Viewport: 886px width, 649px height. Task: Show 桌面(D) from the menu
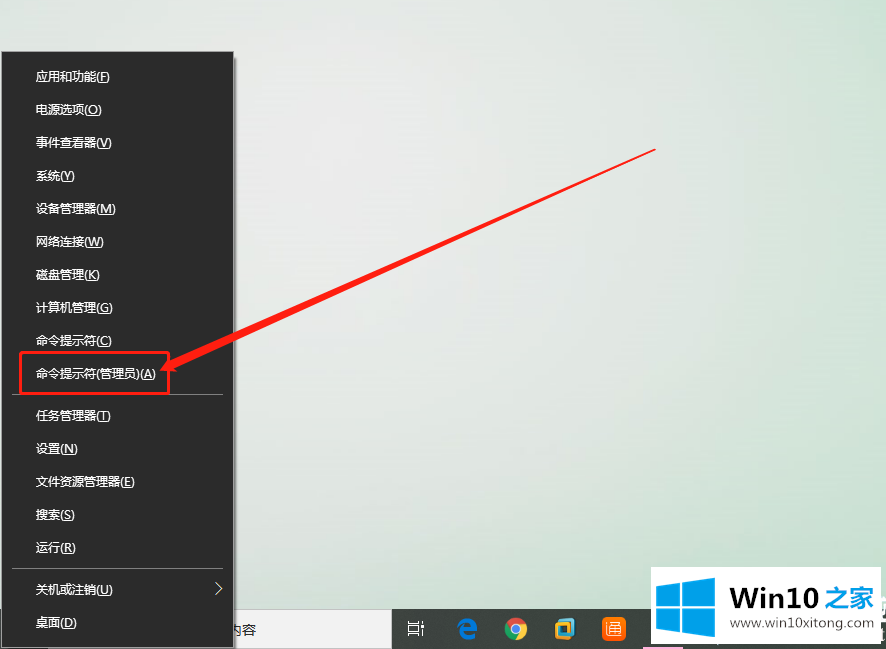(118, 622)
